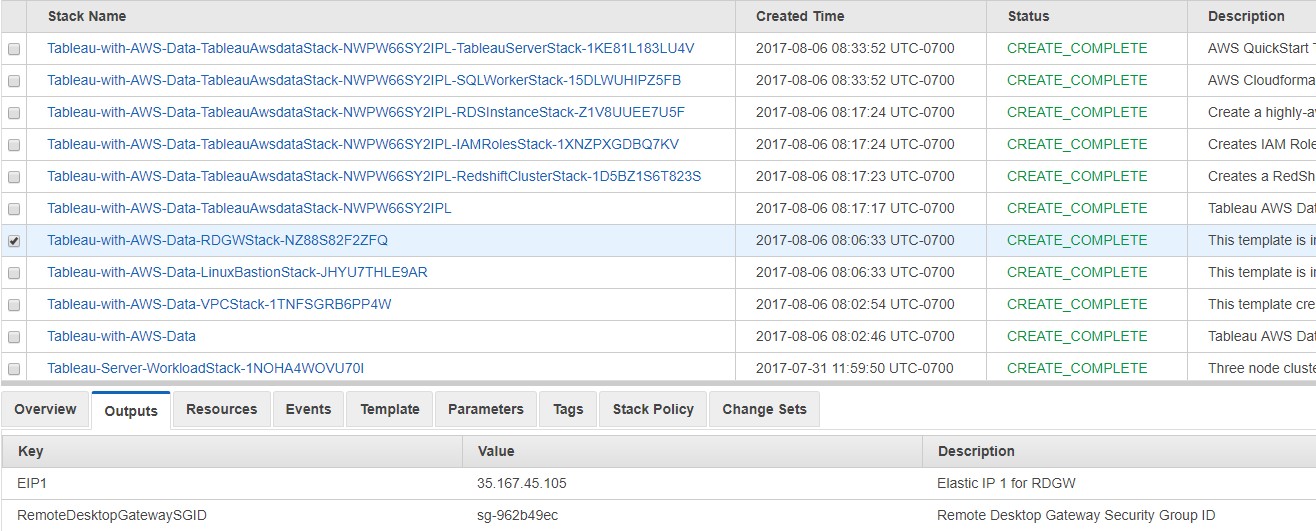
Task: Select the sg-962b49ec output value
Action: pos(517,515)
